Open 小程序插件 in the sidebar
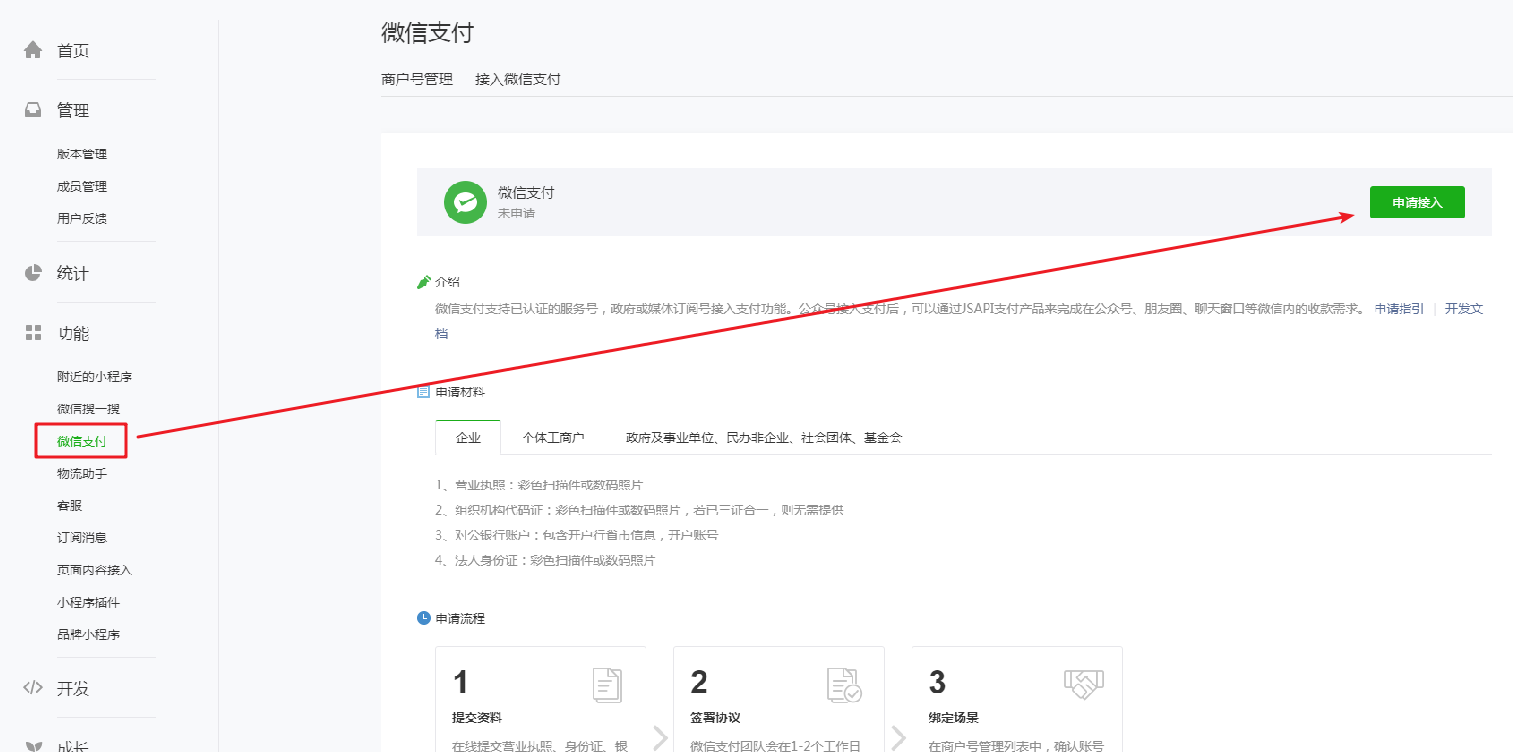Image resolution: width=1513 pixels, height=752 pixels. (88, 602)
